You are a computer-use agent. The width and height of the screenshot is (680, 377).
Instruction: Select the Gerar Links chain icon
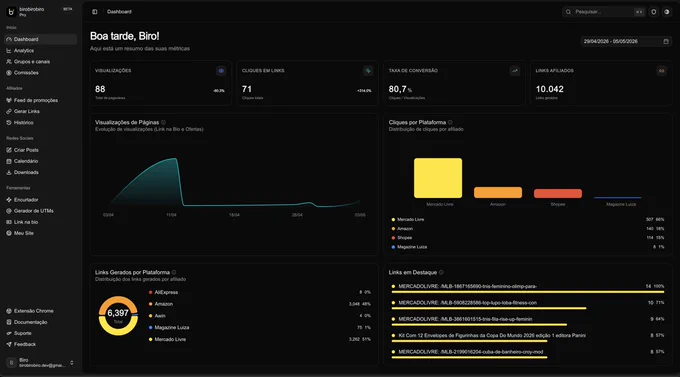coord(9,111)
